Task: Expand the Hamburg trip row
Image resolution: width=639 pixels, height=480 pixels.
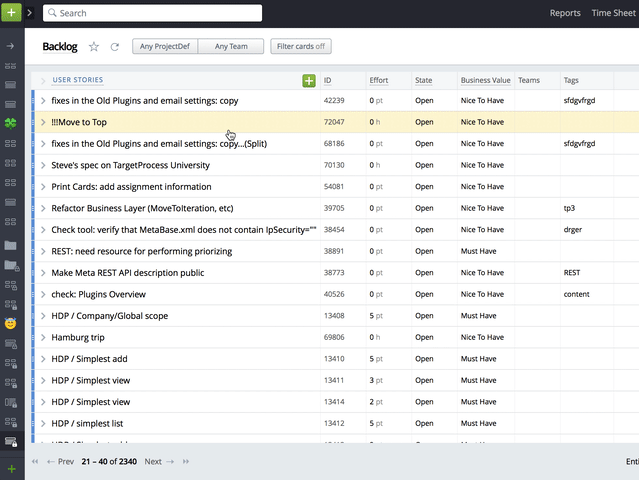Action: coord(43,337)
